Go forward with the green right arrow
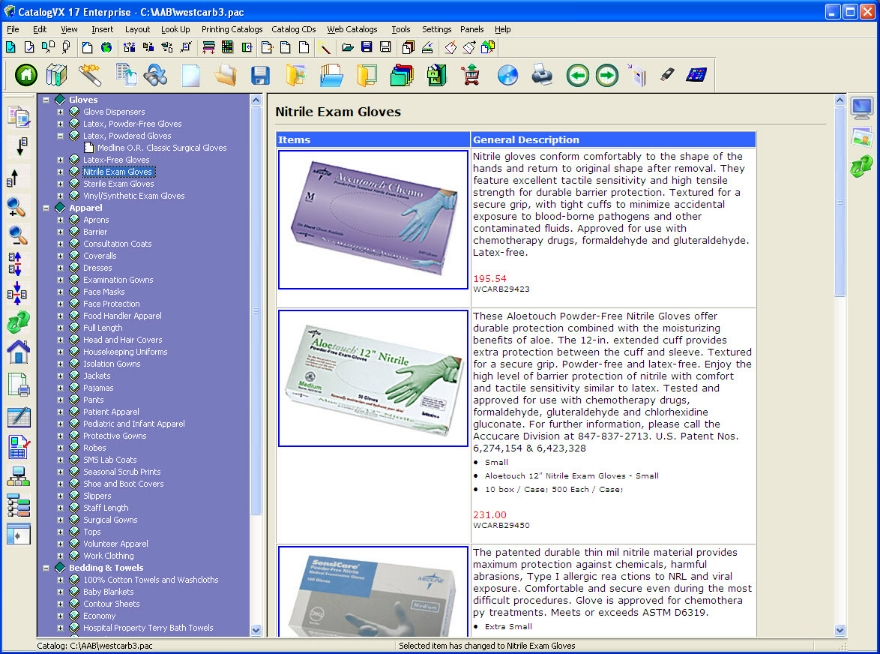The width and height of the screenshot is (880, 654). (607, 75)
